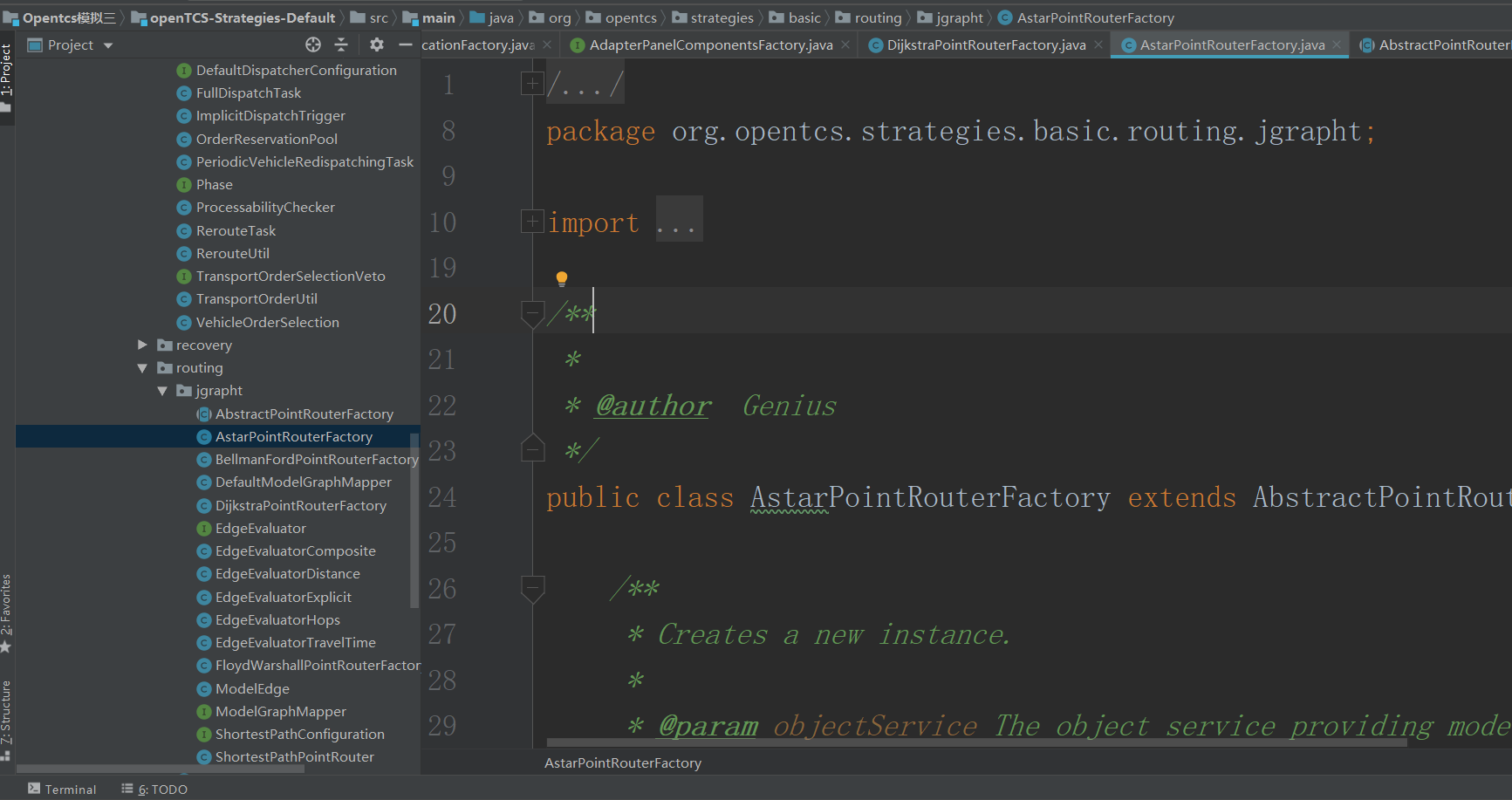Collapse the routing folder
Viewport: 1512px width, 800px height.
point(142,368)
